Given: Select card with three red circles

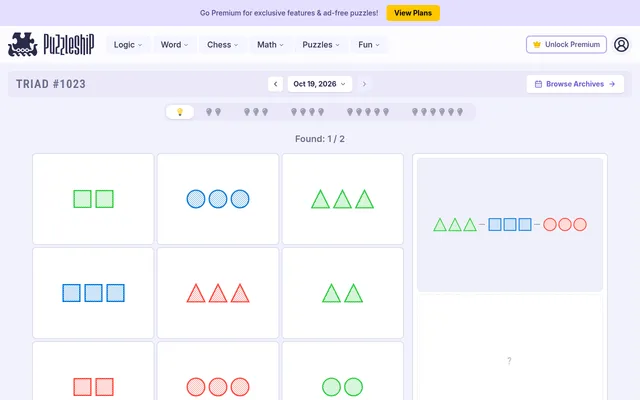Looking at the screenshot, I should [218, 371].
